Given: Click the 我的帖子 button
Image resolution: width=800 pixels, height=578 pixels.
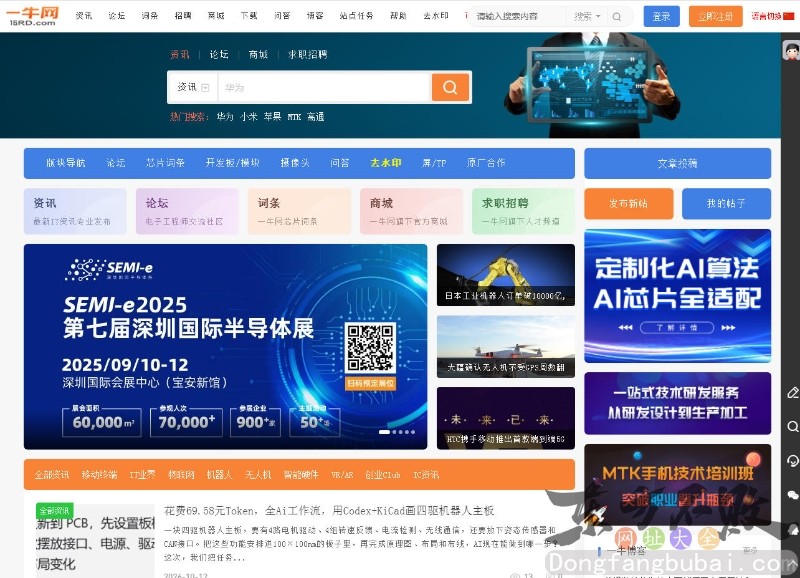Looking at the screenshot, I should pyautogui.click(x=726, y=204).
